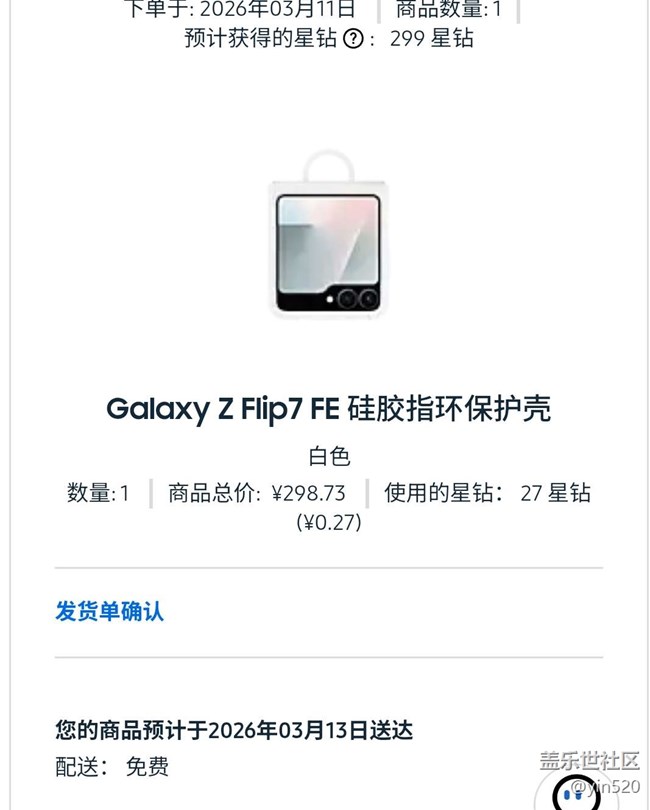Click the 预计获得的星钻 label text
The width and height of the screenshot is (650, 810).
pos(260,39)
